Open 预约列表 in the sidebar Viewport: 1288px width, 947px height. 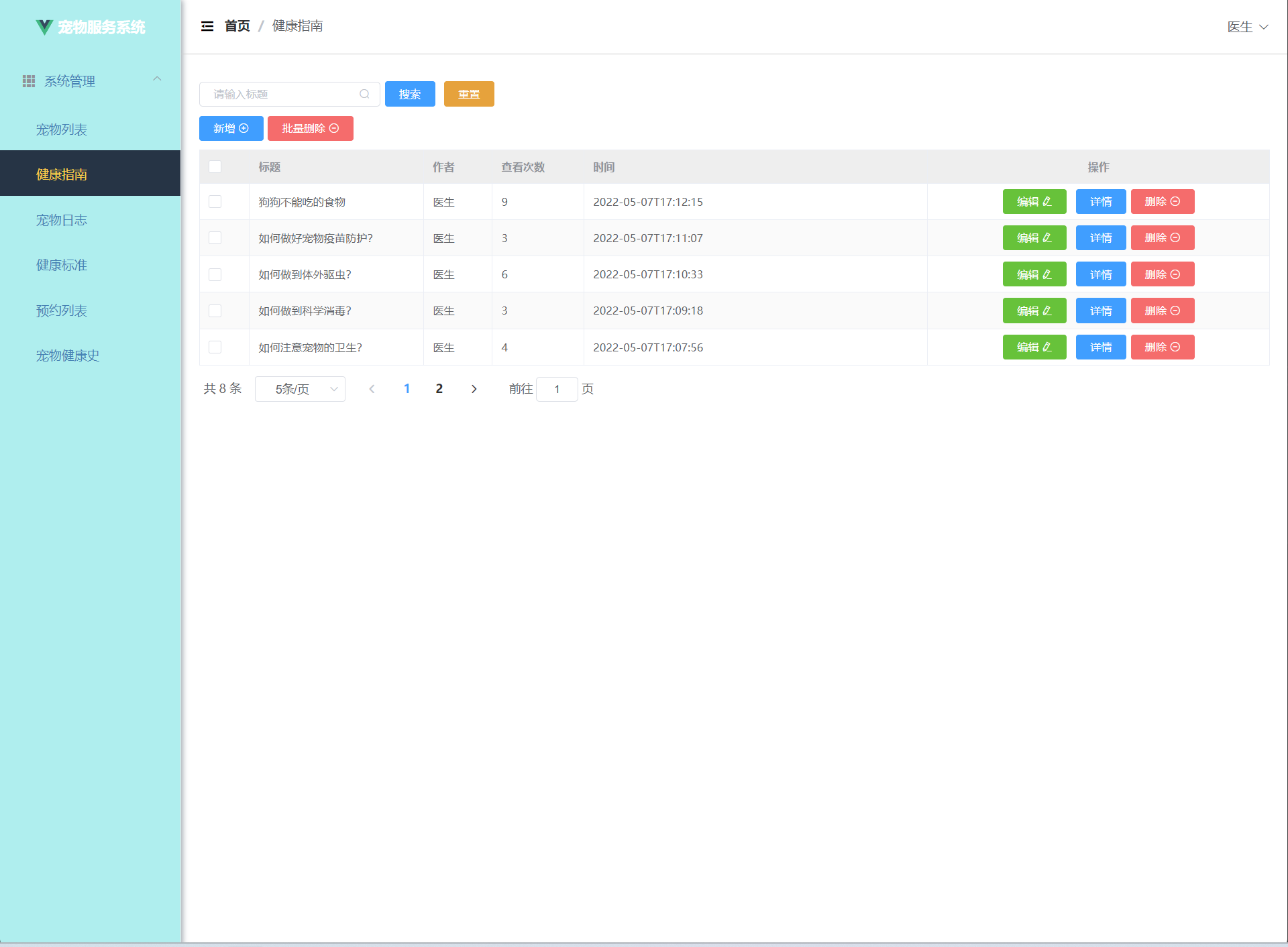(x=62, y=311)
